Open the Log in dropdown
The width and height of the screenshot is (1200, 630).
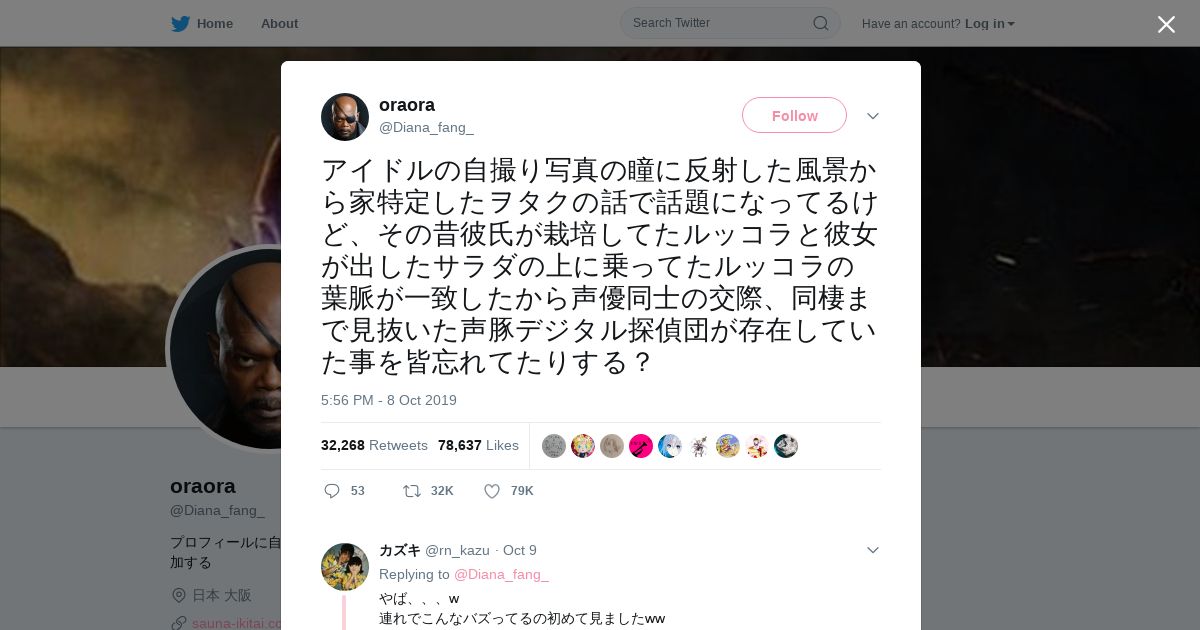[x=989, y=24]
